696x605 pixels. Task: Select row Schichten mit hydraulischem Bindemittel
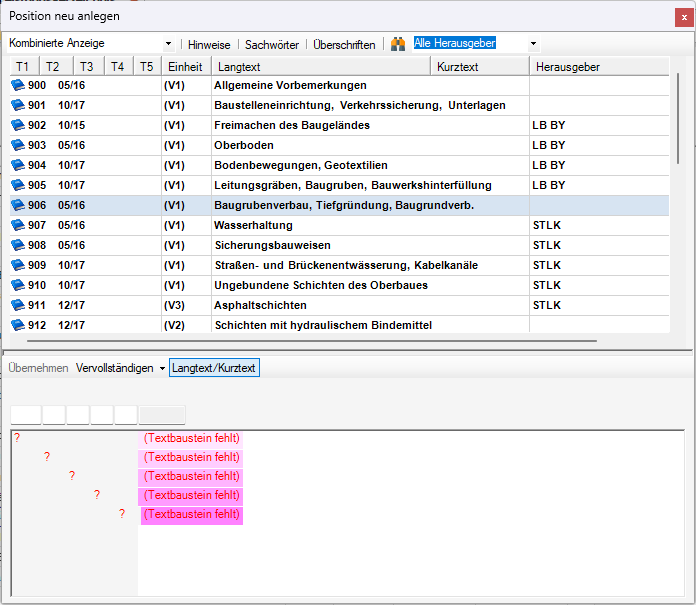[x=339, y=324]
